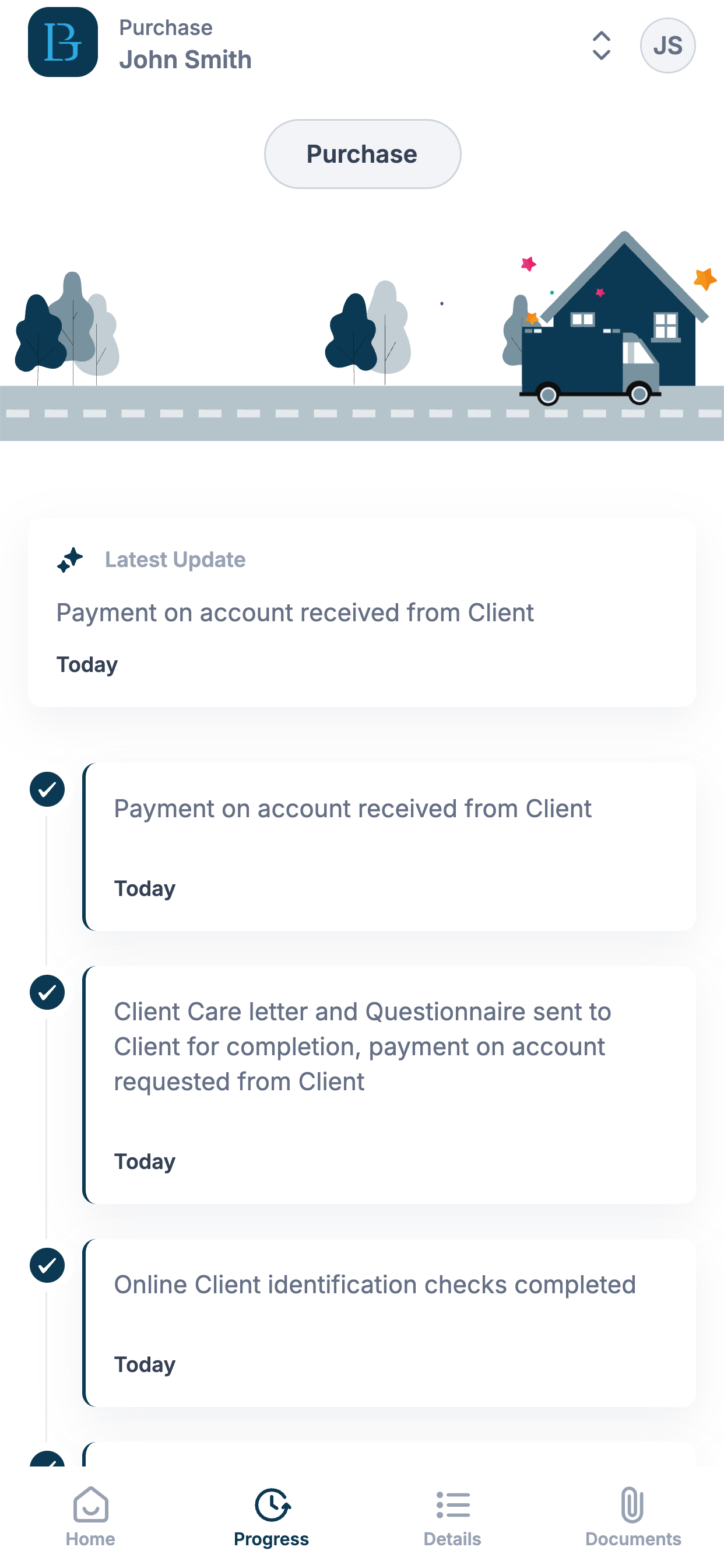Open Client Care letter and Questionnaire card
Image resolution: width=724 pixels, height=1568 pixels.
(389, 1084)
